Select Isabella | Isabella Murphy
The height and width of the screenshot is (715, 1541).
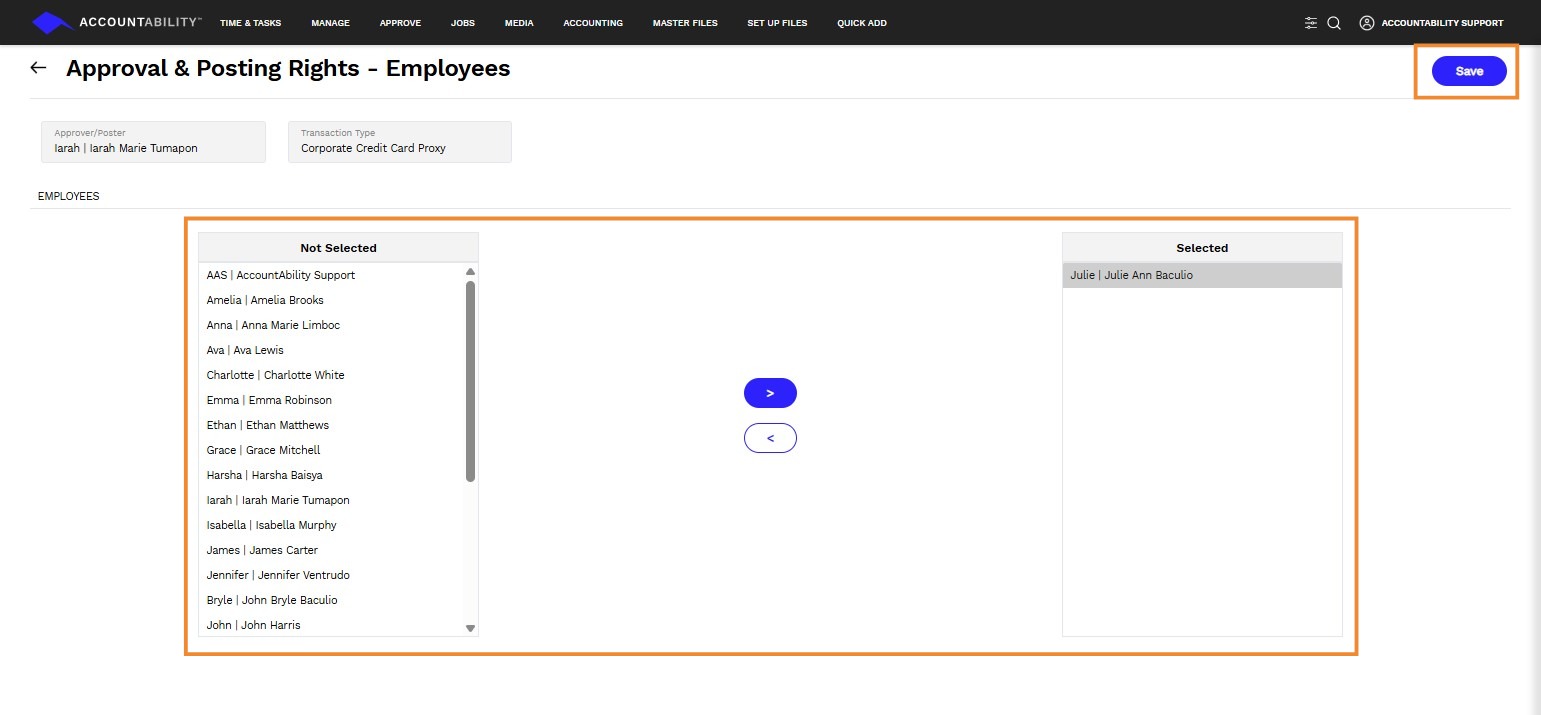331,525
